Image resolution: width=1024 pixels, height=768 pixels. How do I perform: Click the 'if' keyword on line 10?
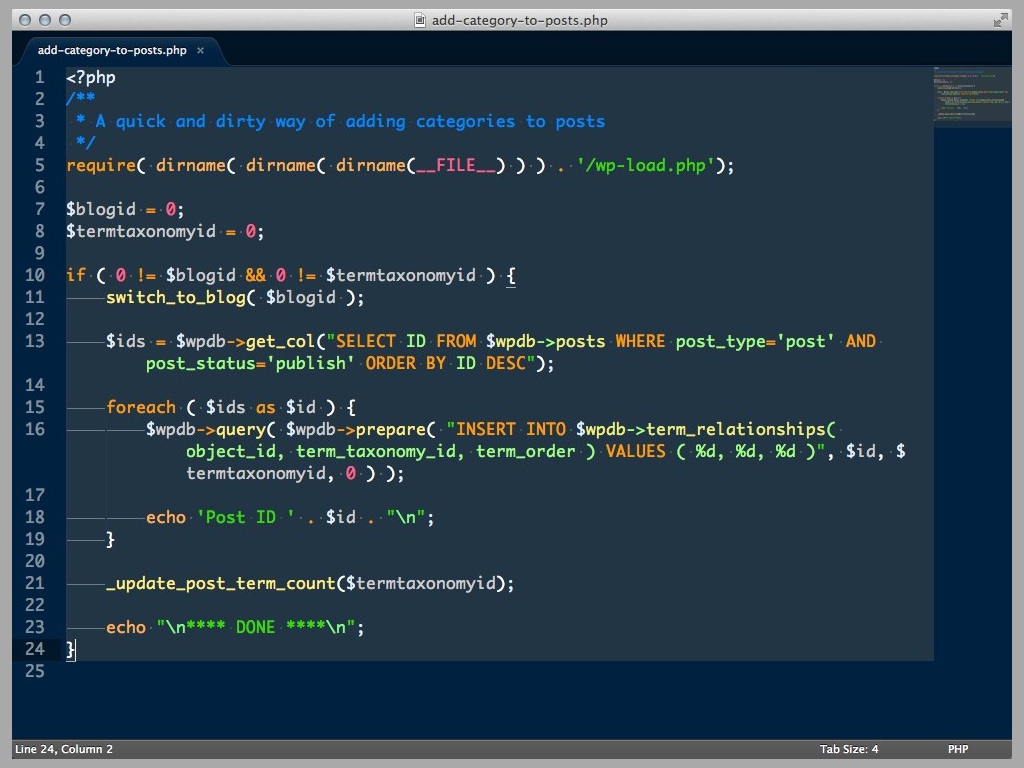(x=76, y=276)
